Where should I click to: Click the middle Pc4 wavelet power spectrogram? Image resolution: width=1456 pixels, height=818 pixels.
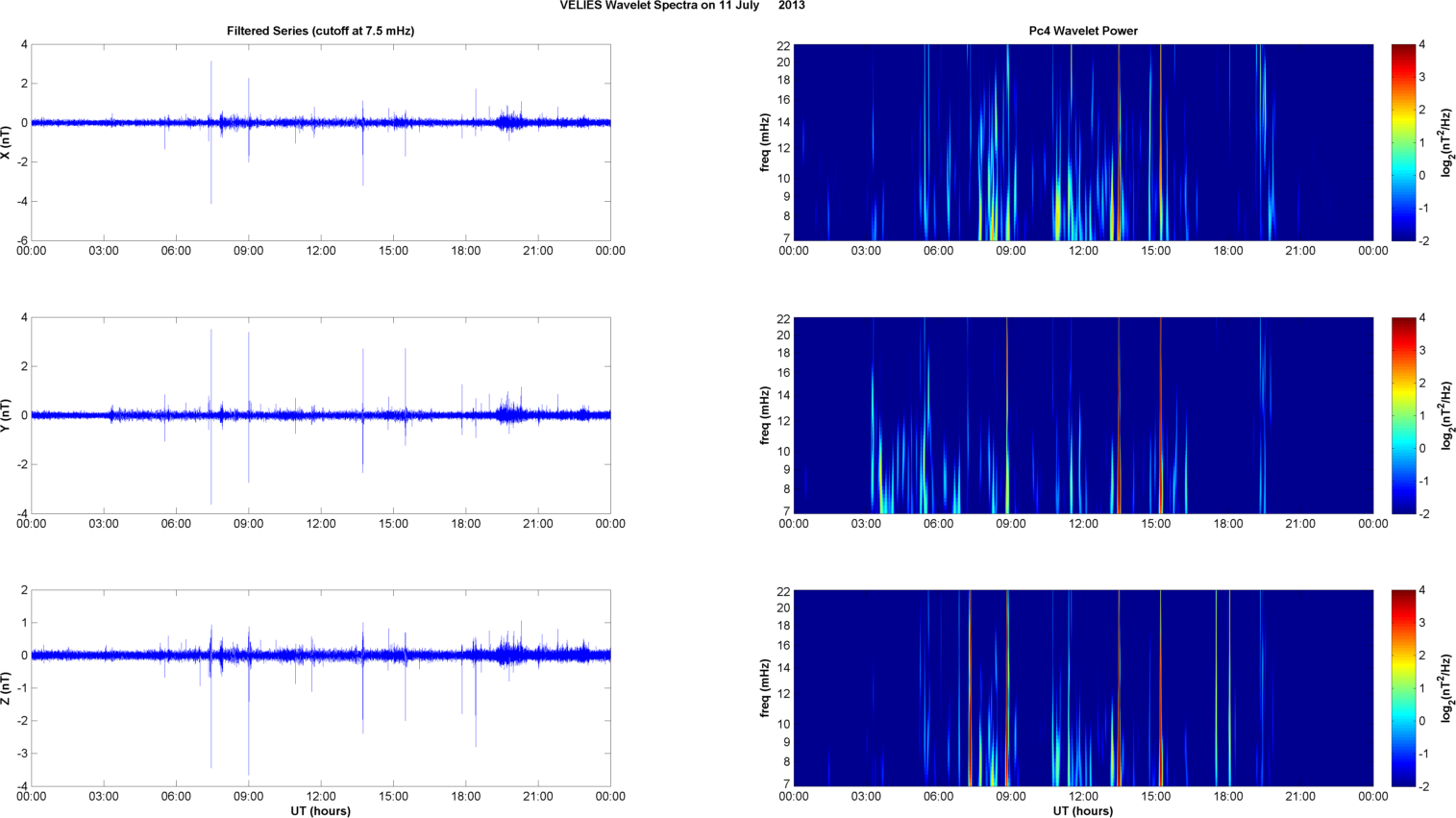(1082, 415)
